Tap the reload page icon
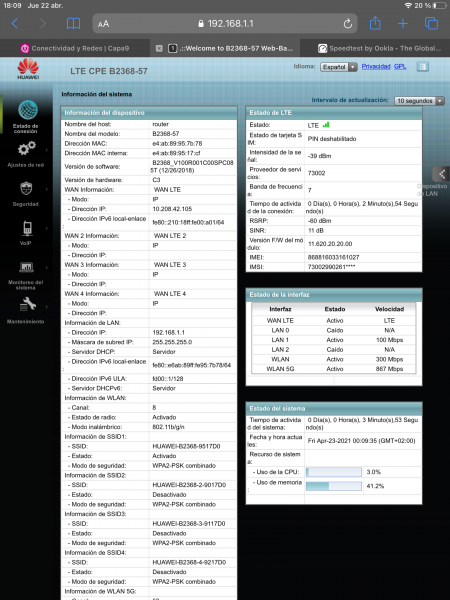This screenshot has width=450, height=600. point(347,24)
